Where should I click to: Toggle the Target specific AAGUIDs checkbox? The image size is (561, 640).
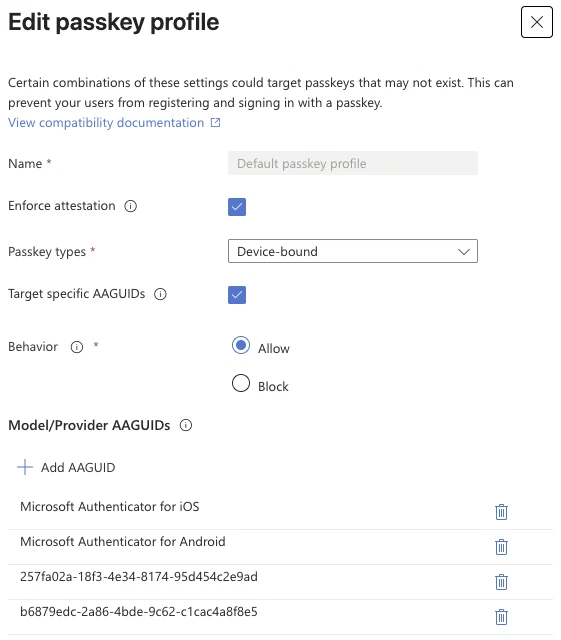tap(237, 295)
